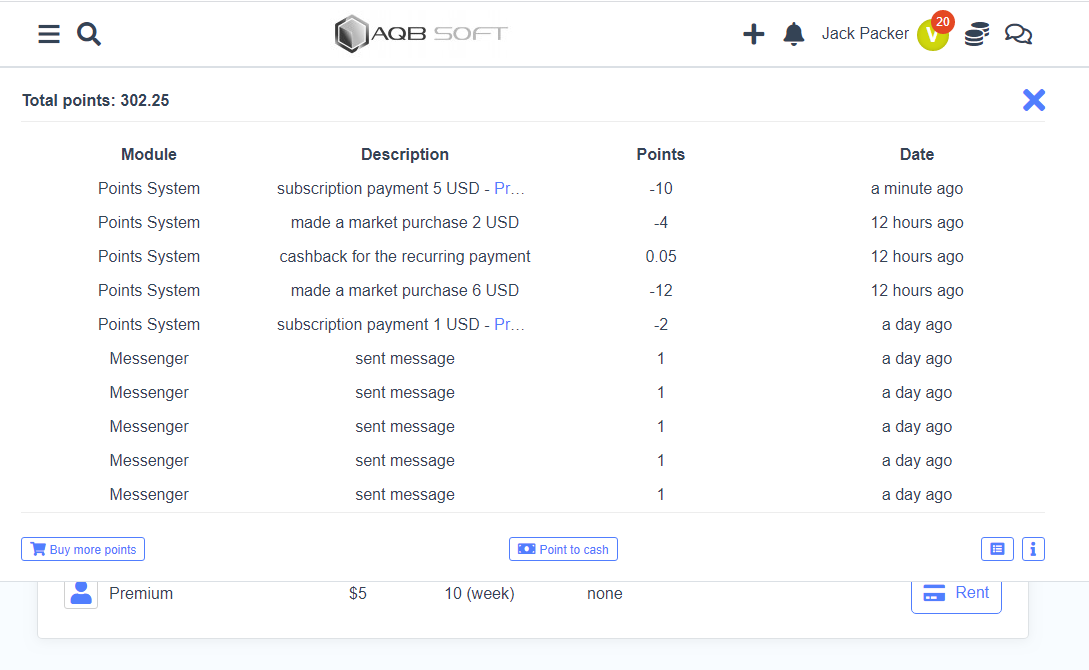Click the Rent button for Premium
Screen dimensions: 1089x670
click(956, 593)
